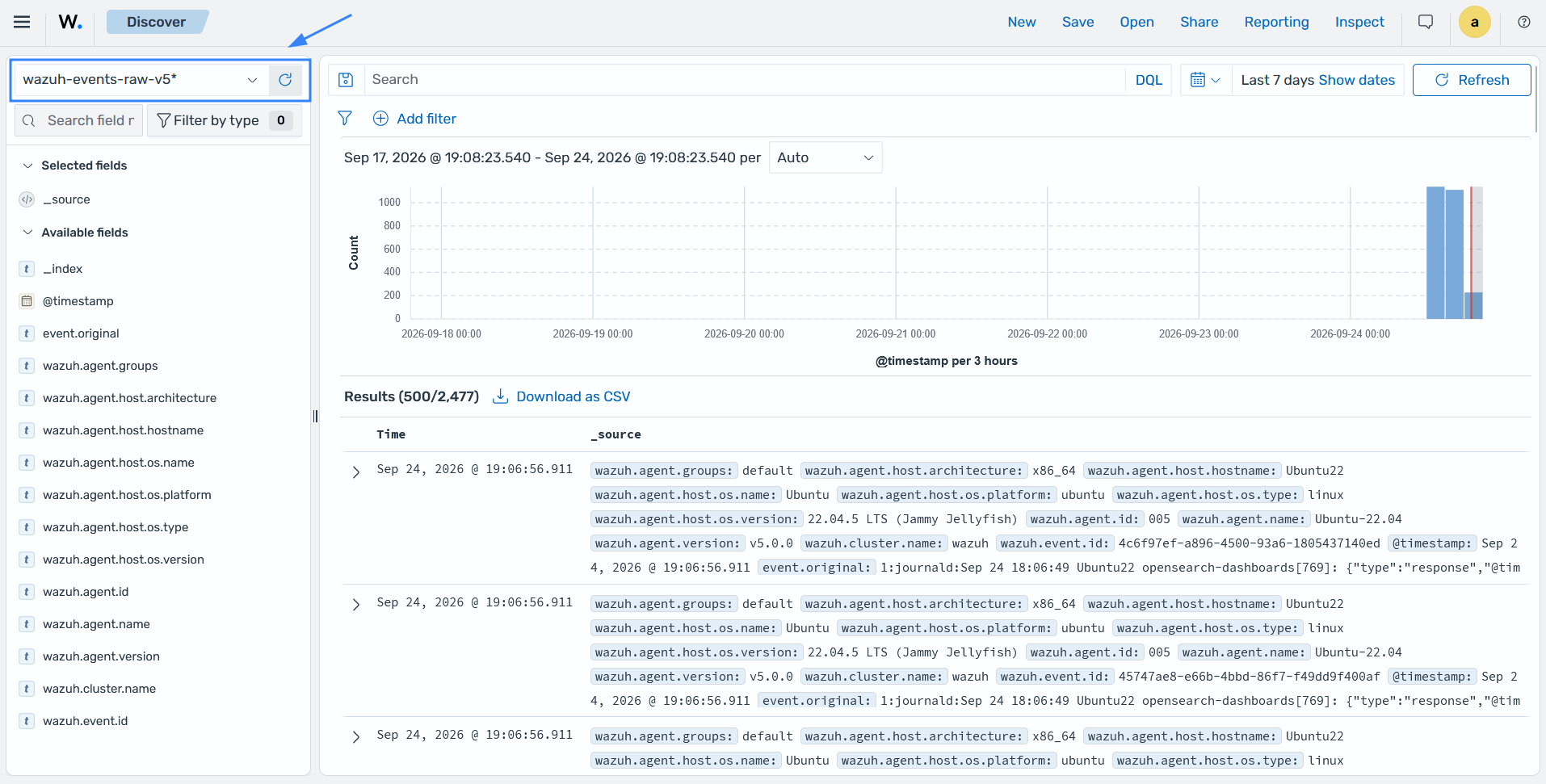
Task: Click the Wazuh logo
Action: pyautogui.click(x=70, y=22)
